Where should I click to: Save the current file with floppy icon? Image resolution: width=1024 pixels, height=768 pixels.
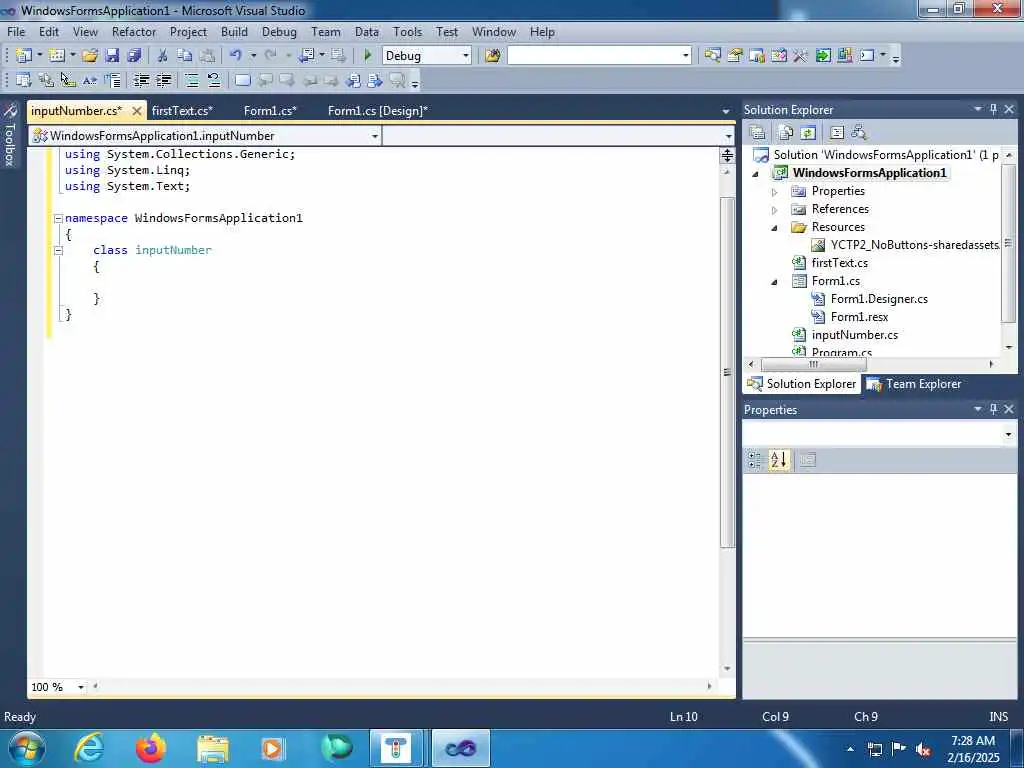pos(112,56)
